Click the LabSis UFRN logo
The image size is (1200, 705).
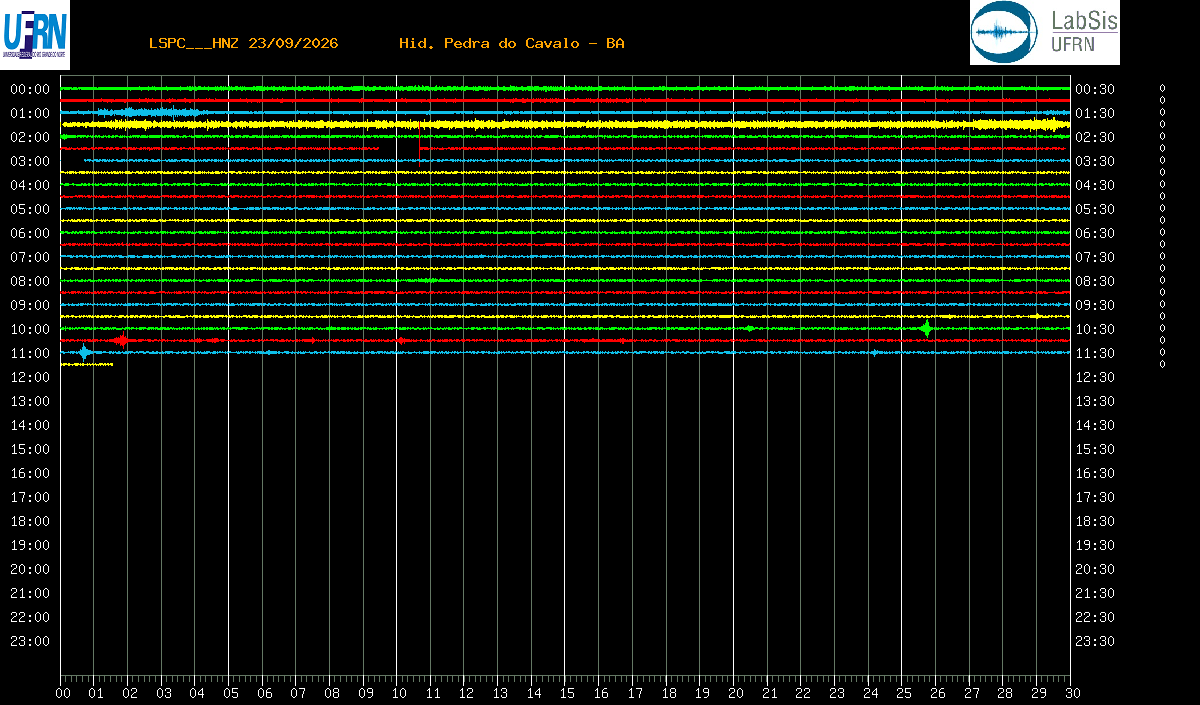tap(1044, 32)
